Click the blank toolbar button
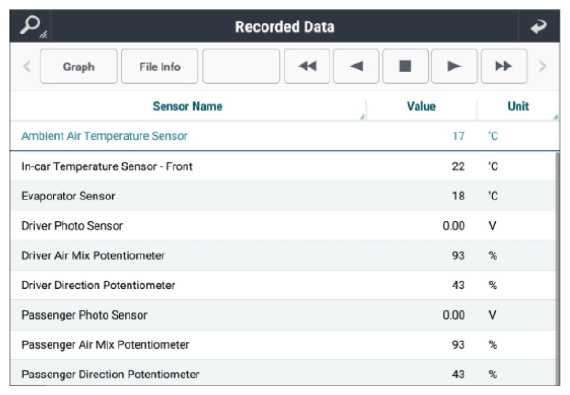The height and width of the screenshot is (395, 570). point(241,66)
